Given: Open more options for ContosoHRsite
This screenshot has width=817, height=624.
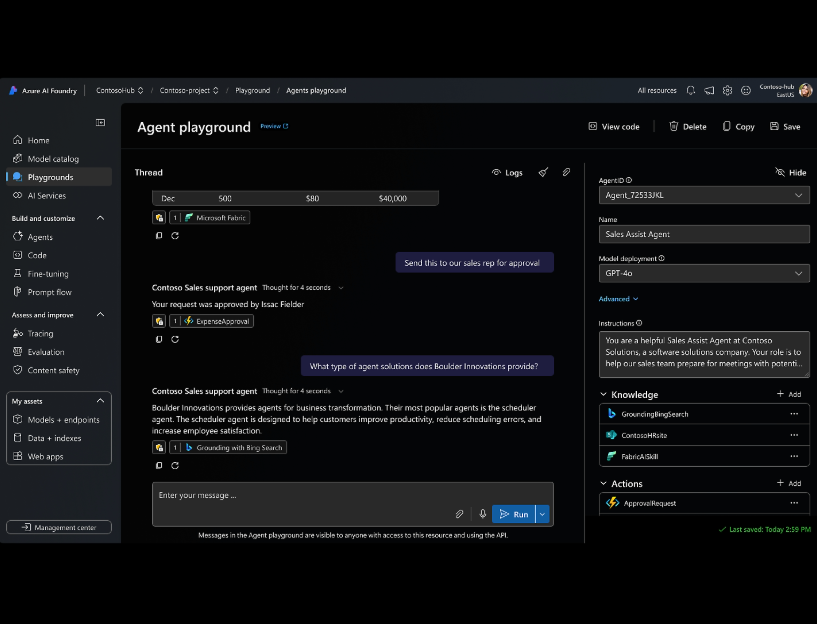Looking at the screenshot, I should tap(794, 435).
